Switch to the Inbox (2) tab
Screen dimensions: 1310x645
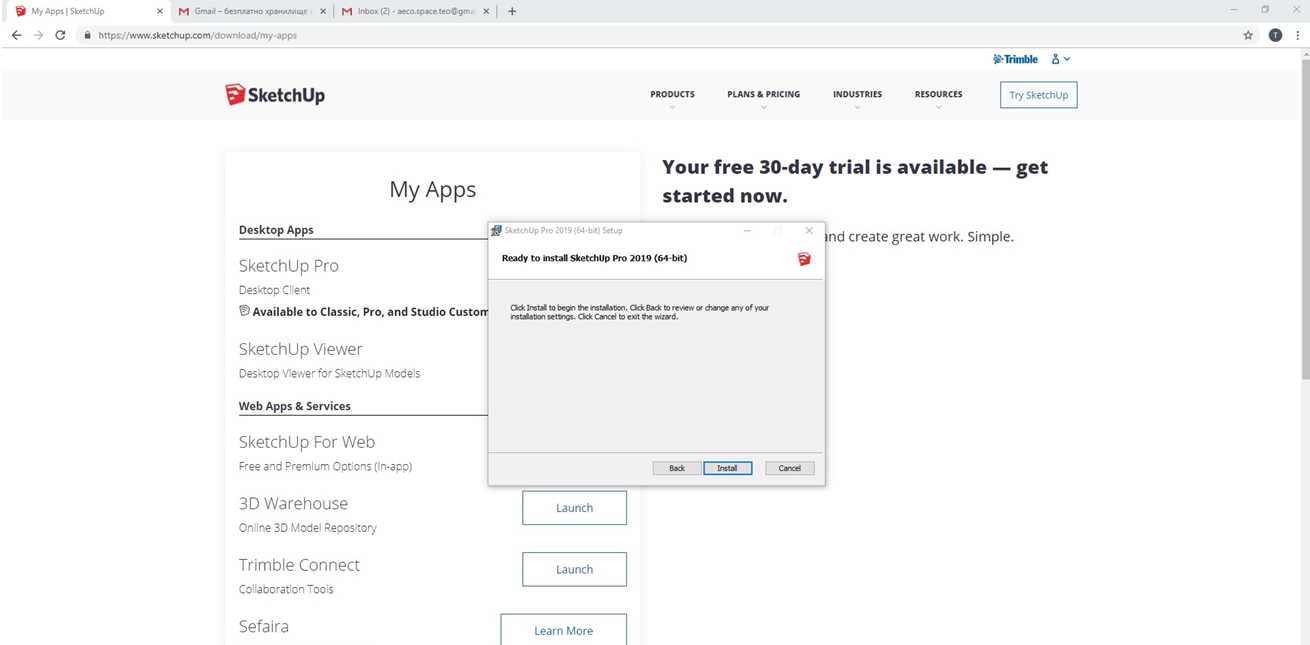pos(414,11)
